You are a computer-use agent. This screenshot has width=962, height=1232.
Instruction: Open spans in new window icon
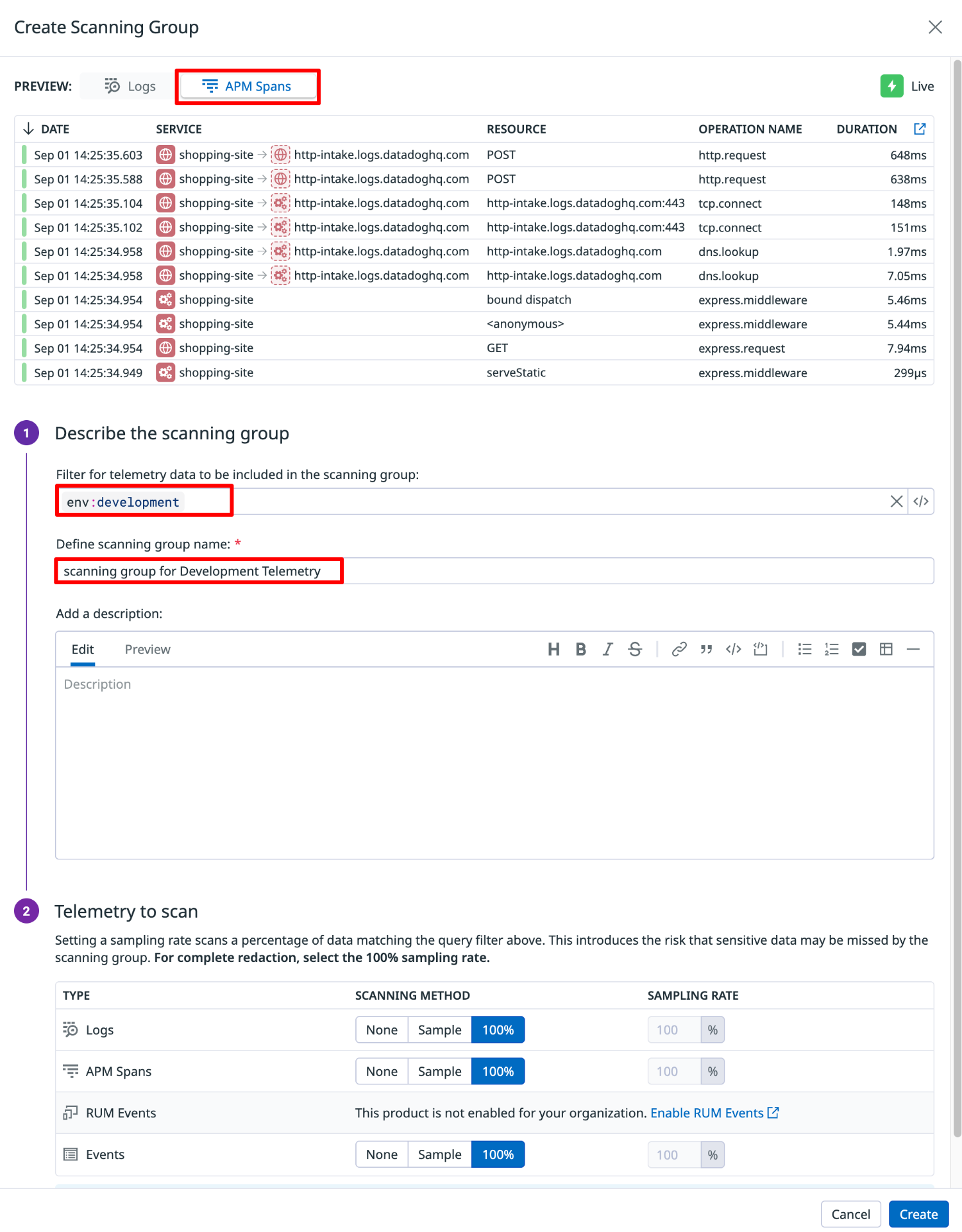click(919, 129)
